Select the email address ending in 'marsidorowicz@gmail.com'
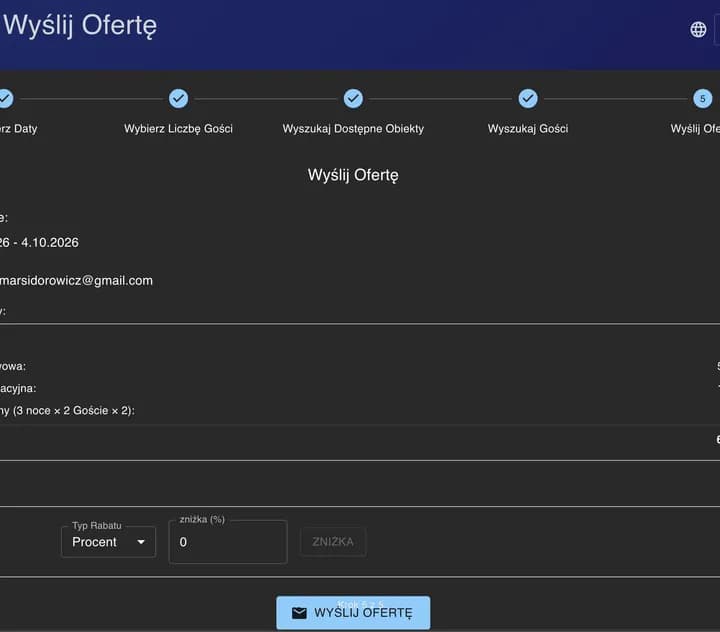The width and height of the screenshot is (720, 632). click(x=76, y=281)
